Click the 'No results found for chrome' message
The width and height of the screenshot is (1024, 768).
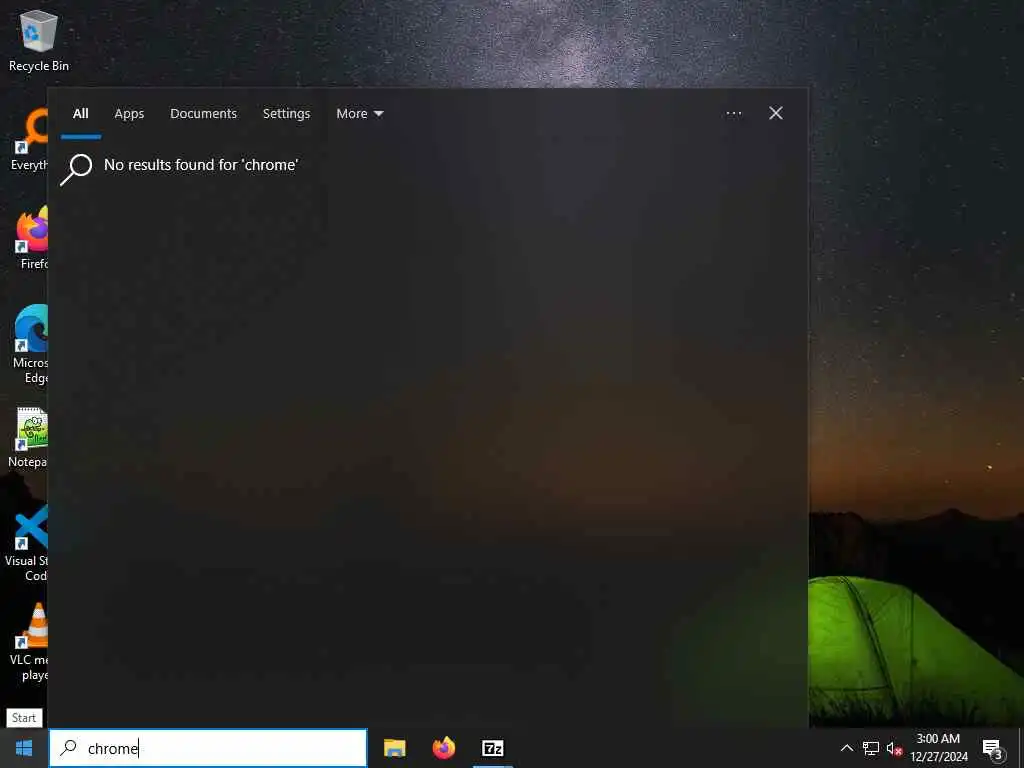[201, 165]
